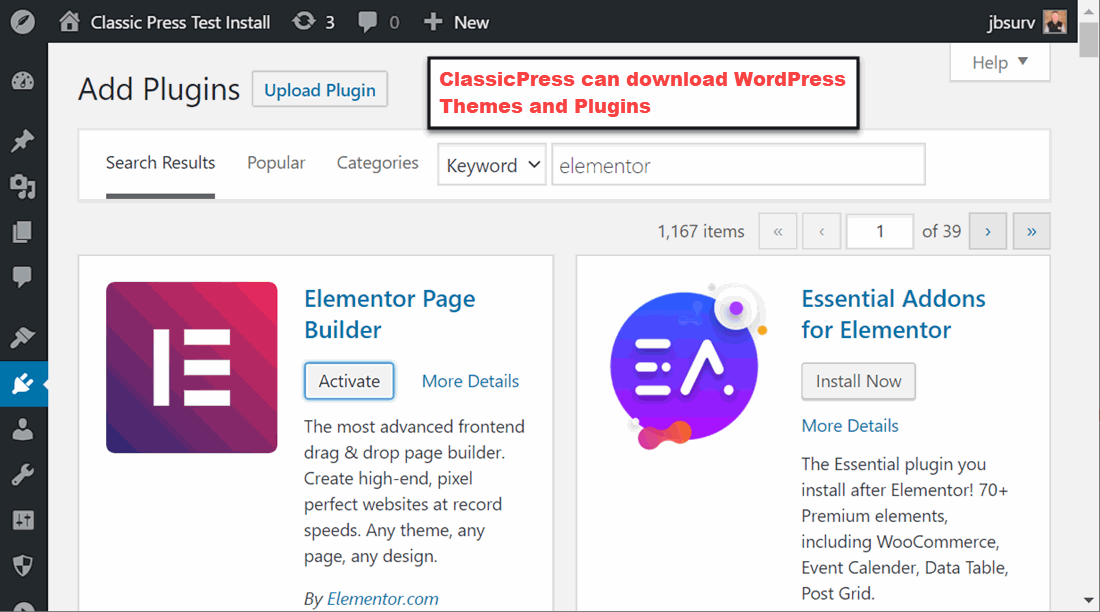Expand the Help panel dropdown
Viewport: 1100px width, 612px height.
click(x=1000, y=62)
